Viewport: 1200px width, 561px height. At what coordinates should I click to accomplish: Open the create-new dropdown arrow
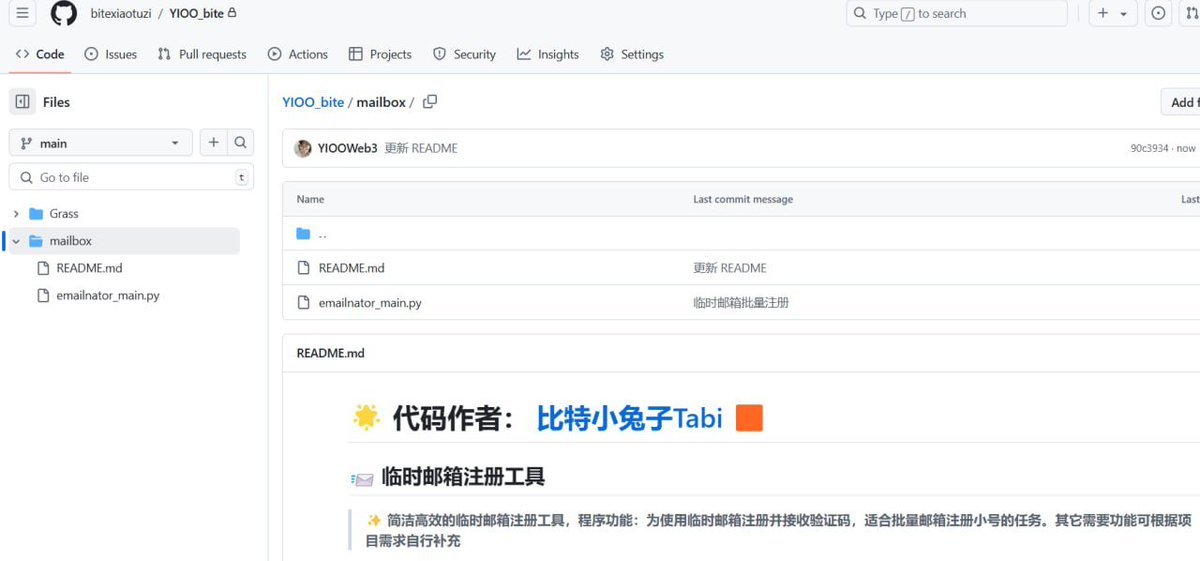pyautogui.click(x=1124, y=14)
